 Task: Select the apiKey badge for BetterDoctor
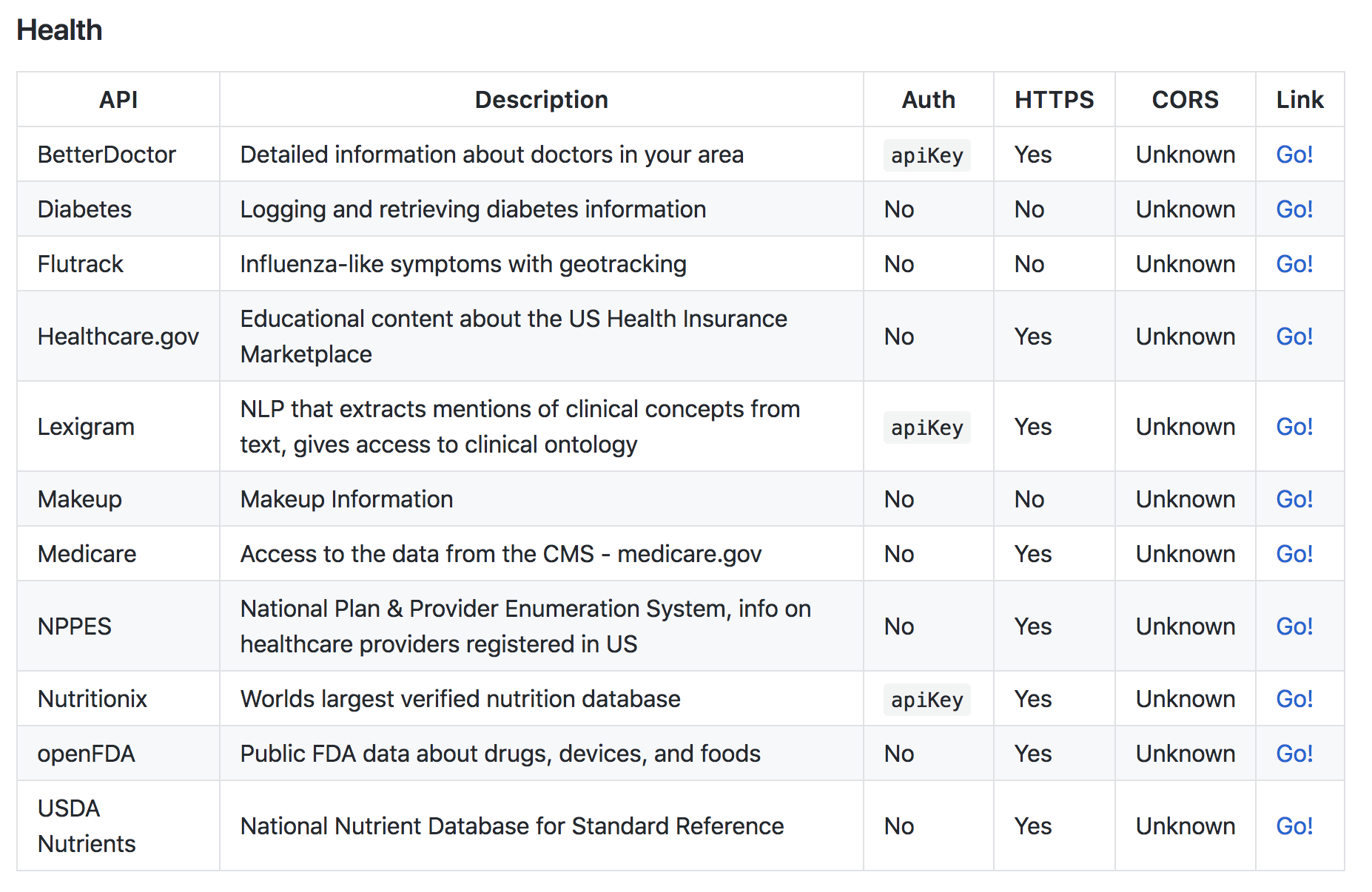tap(927, 155)
